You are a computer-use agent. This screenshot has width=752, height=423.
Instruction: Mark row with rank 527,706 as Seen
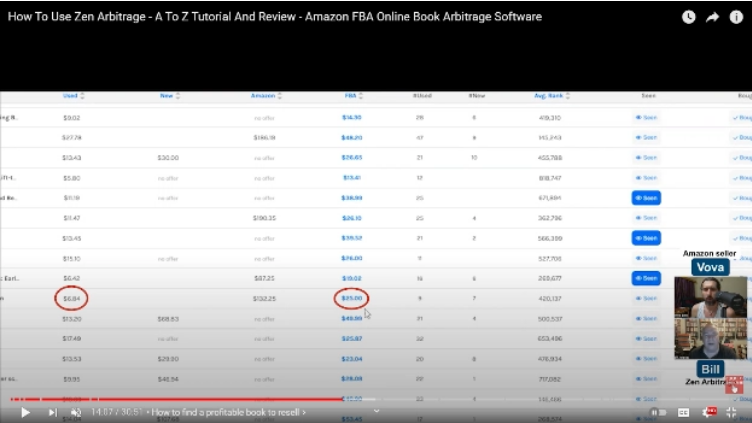[646, 258]
